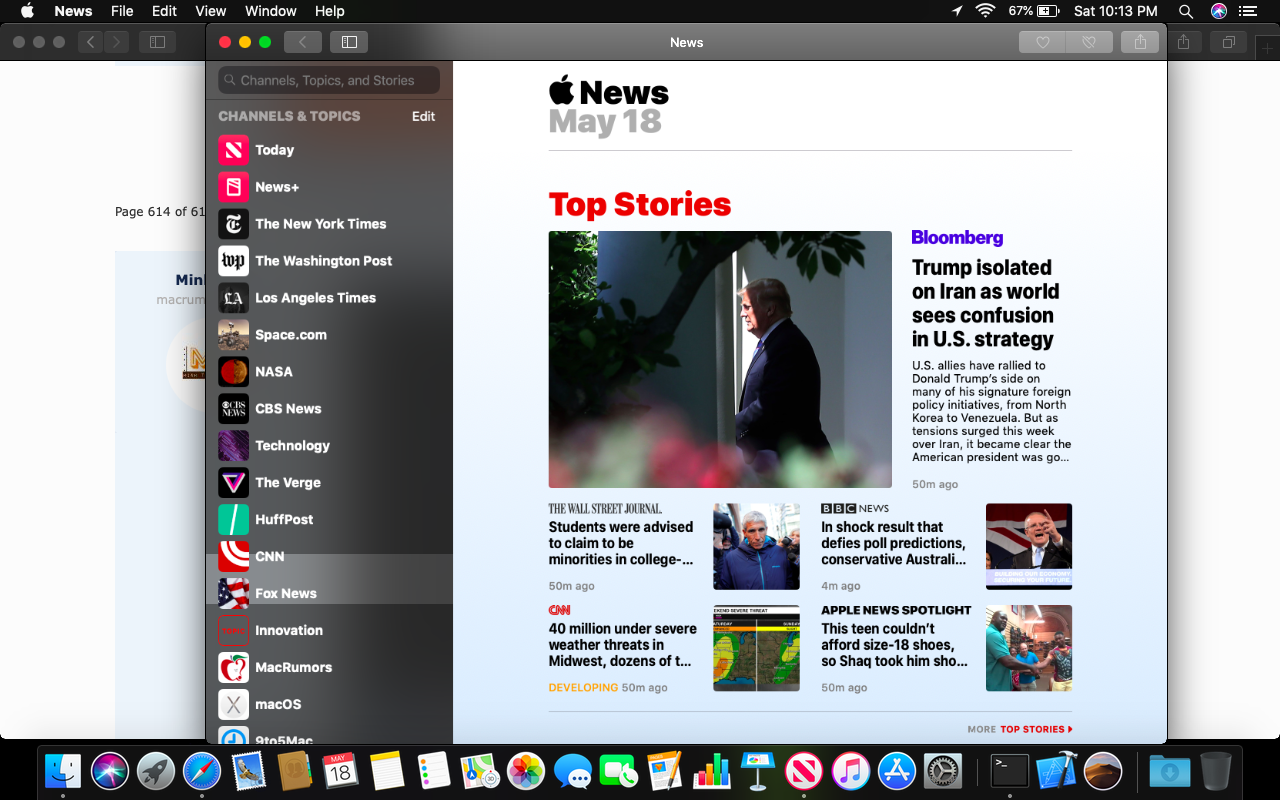Open the Help menu
Image resolution: width=1280 pixels, height=800 pixels.
click(x=329, y=11)
